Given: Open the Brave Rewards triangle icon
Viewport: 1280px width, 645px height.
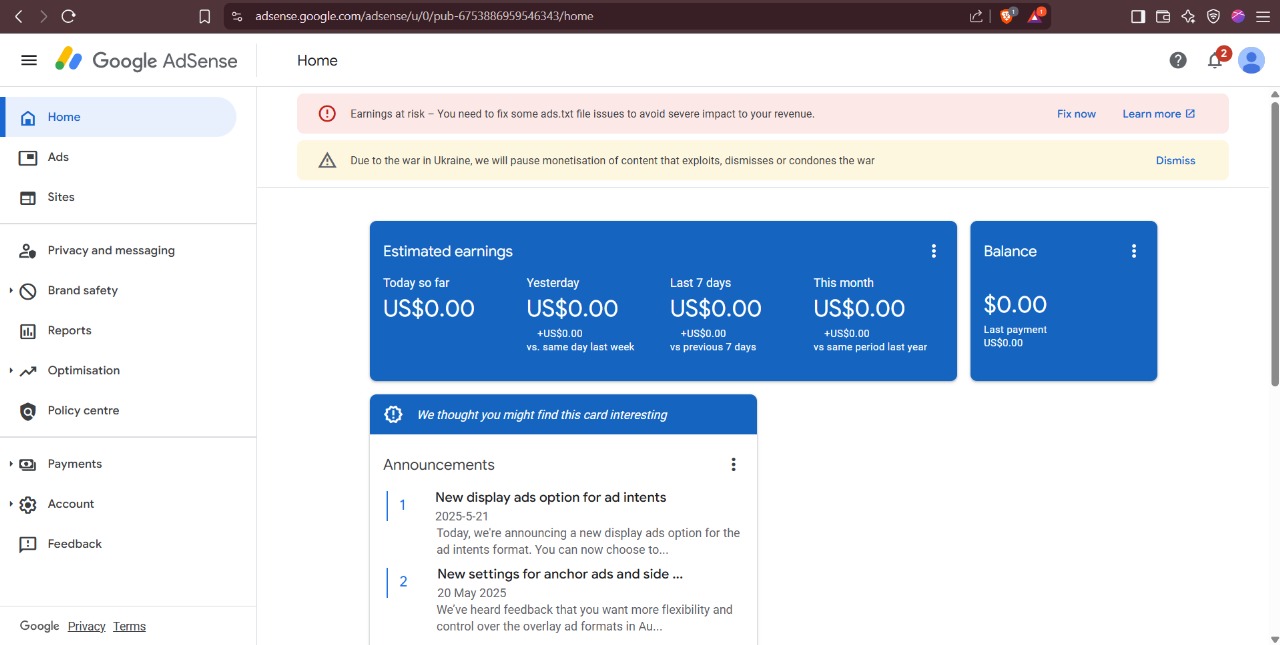Looking at the screenshot, I should click(1036, 16).
